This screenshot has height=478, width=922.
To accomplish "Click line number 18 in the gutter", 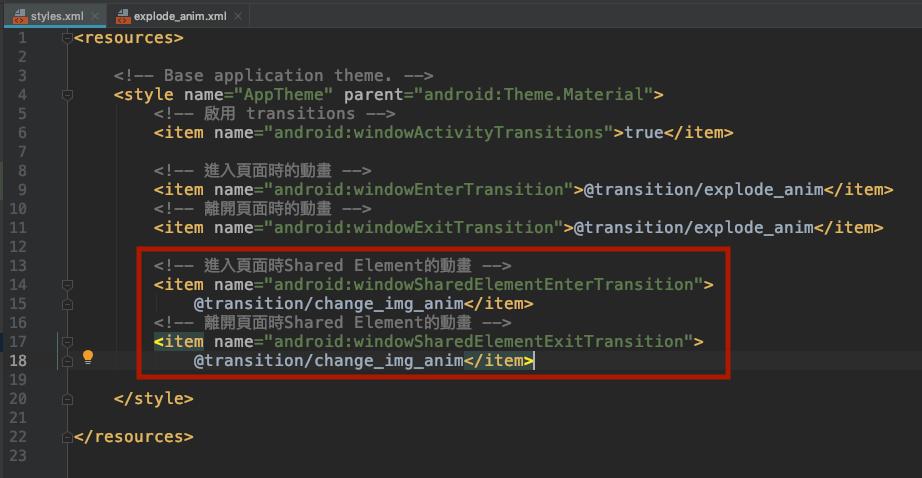I will (x=18, y=361).
